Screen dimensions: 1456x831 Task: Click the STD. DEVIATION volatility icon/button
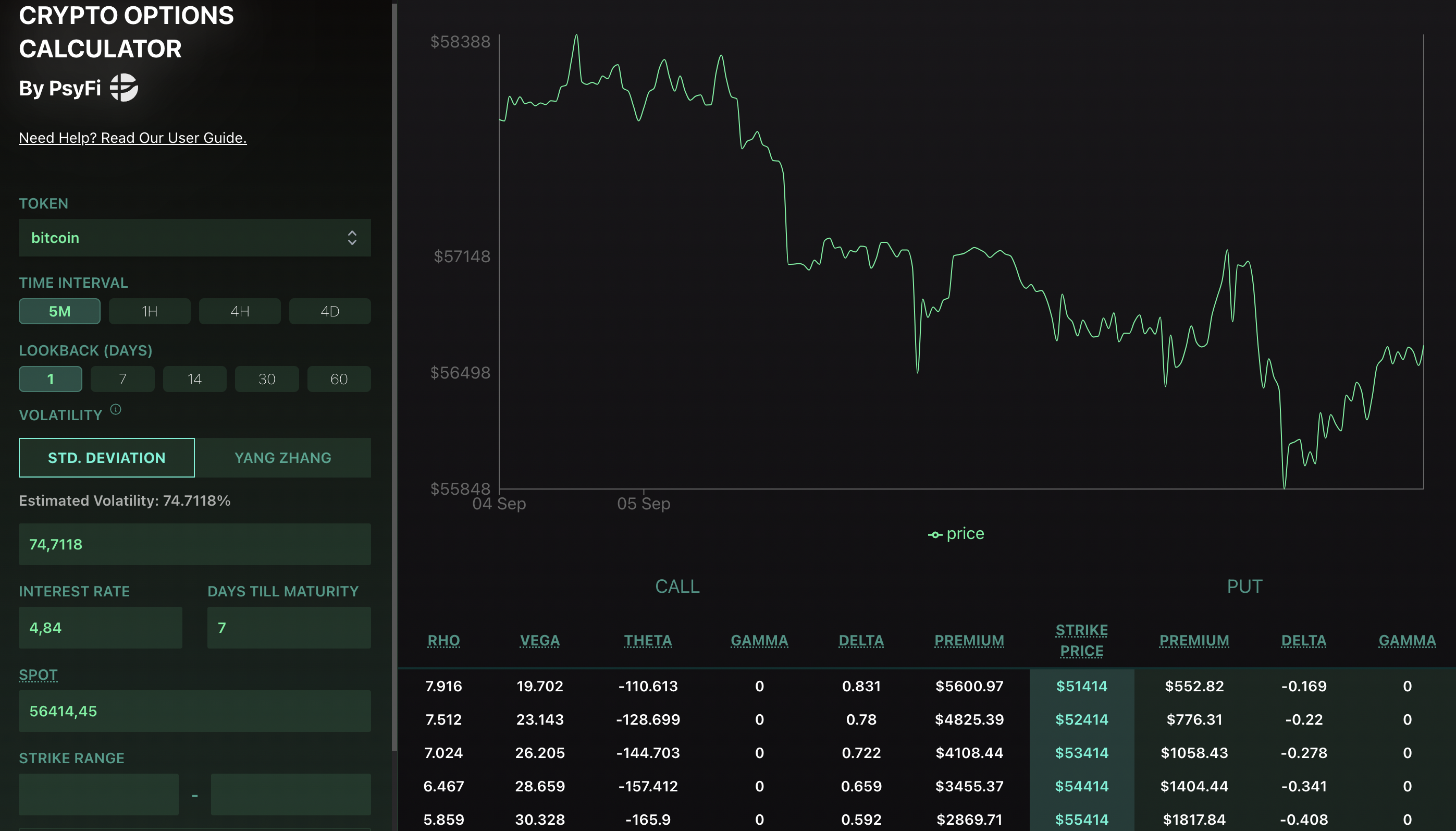click(106, 458)
